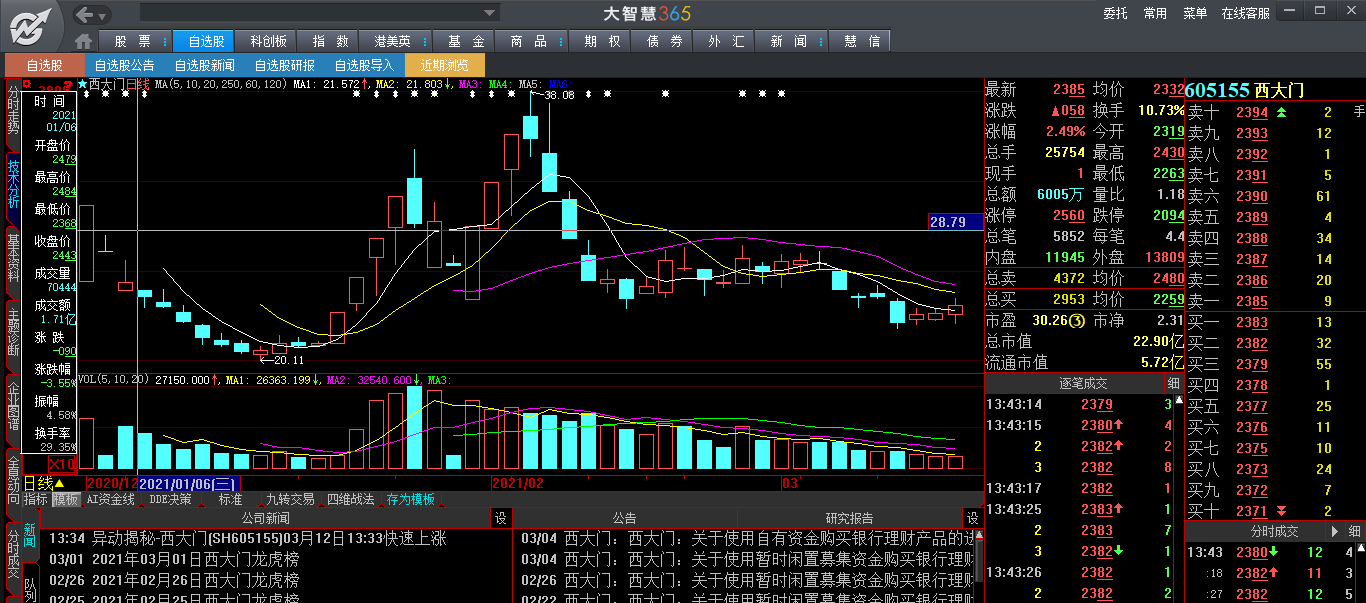Click the 设 settings icon beside 公司新闻
Viewport: 1366px width, 603px height.
pyautogui.click(x=500, y=518)
